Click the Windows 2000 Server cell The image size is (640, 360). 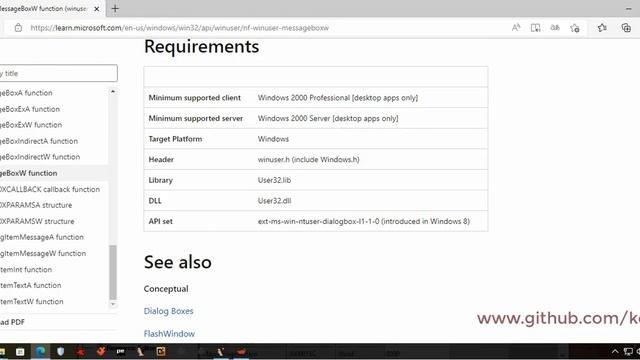click(328, 118)
